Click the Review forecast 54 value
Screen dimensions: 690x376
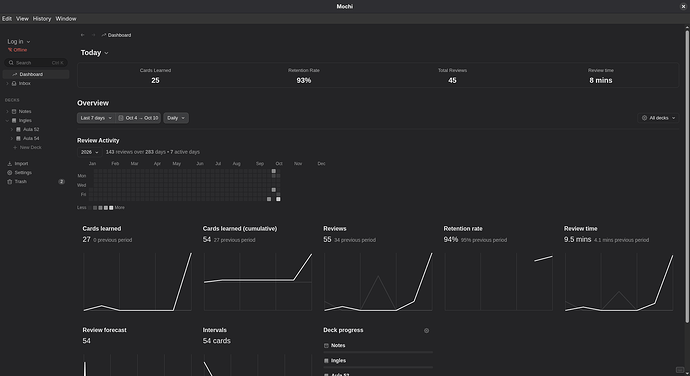[86, 341]
